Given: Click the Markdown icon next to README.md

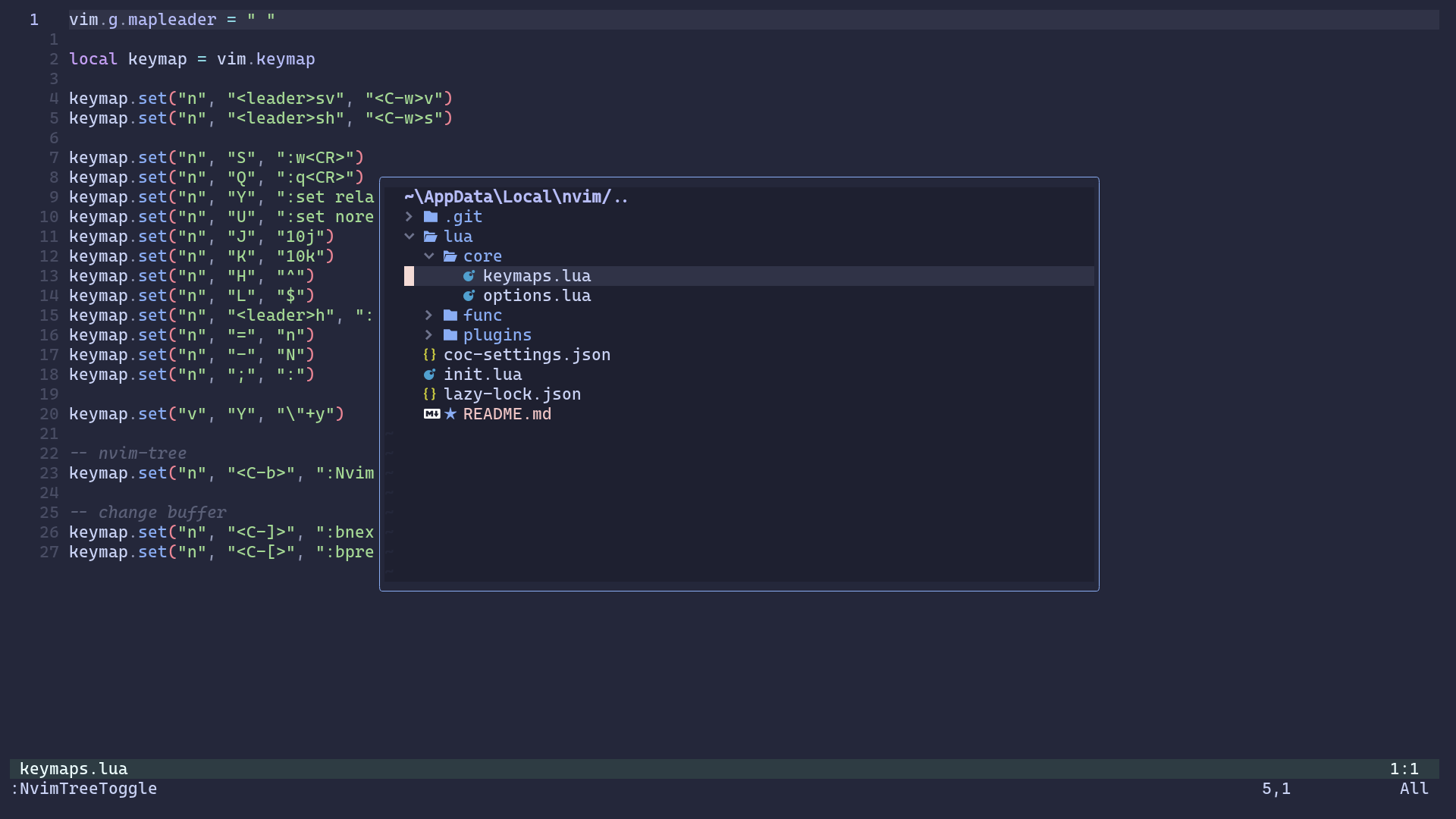Looking at the screenshot, I should (431, 414).
